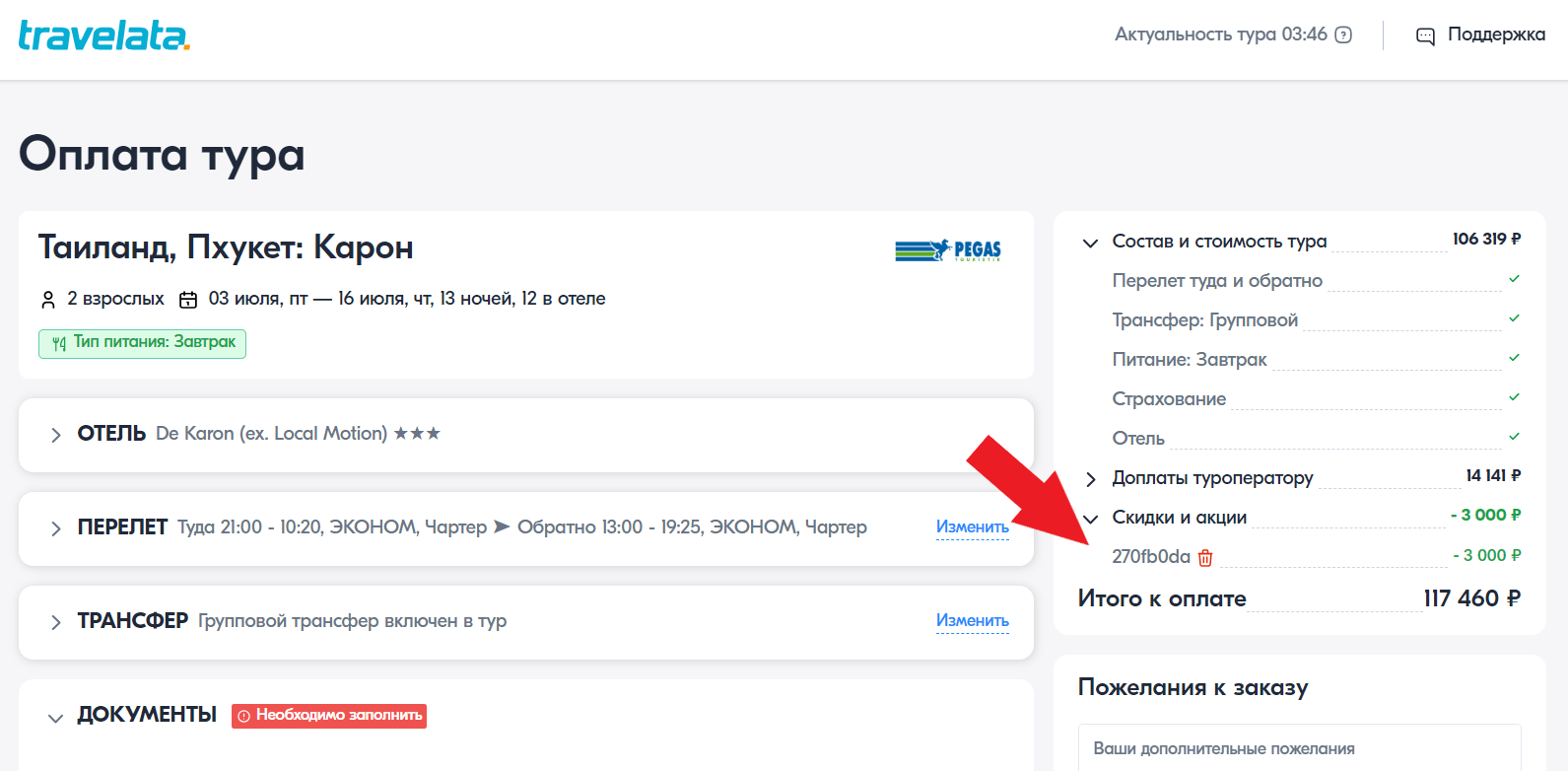Click the Страхование row
This screenshot has width=1568, height=771.
pos(1317,399)
